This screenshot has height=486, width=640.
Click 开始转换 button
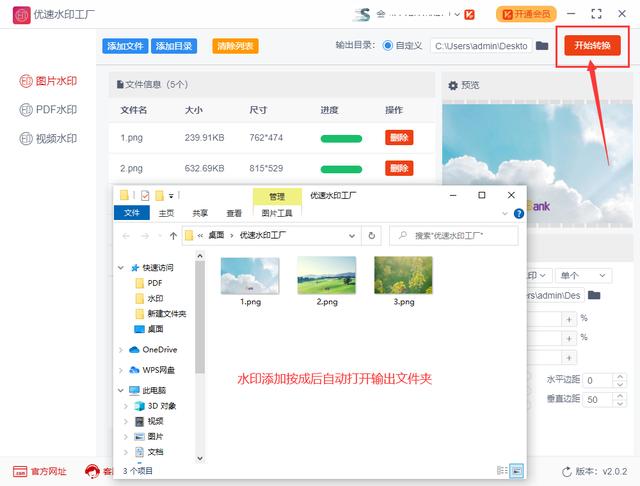coord(592,45)
